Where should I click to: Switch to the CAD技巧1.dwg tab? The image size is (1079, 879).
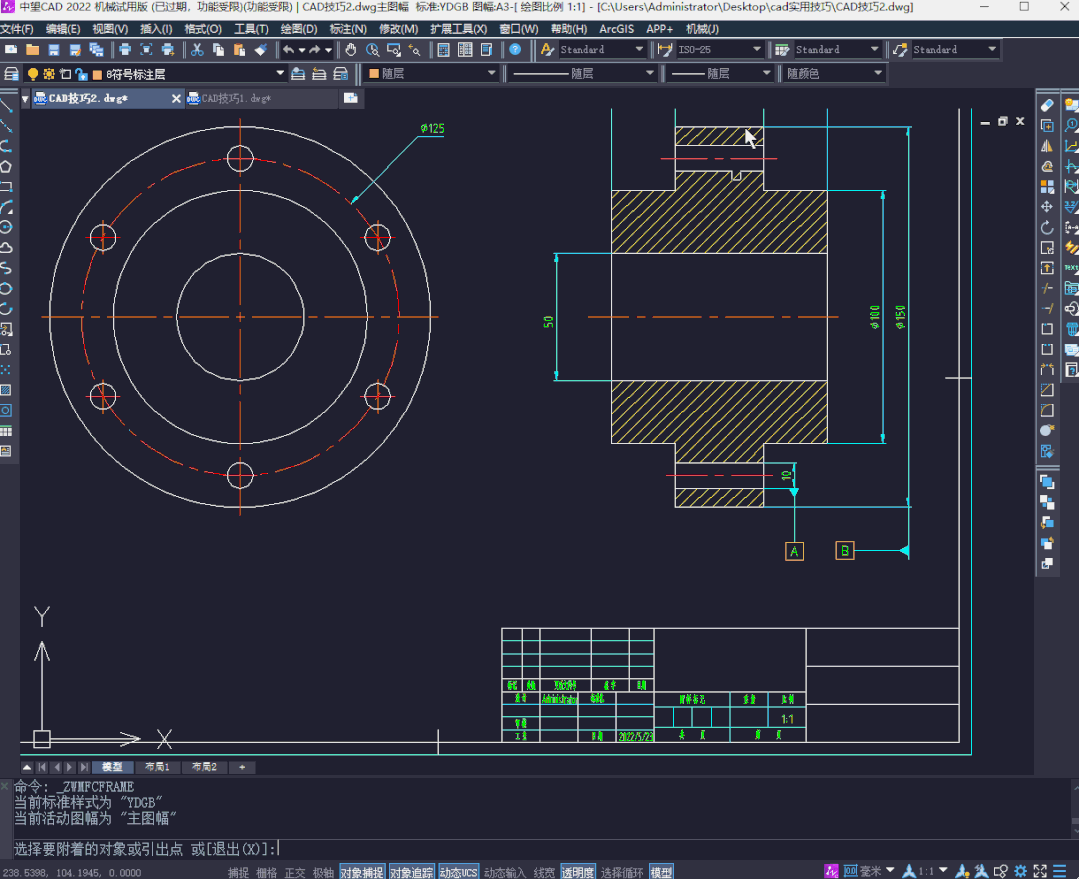(236, 98)
